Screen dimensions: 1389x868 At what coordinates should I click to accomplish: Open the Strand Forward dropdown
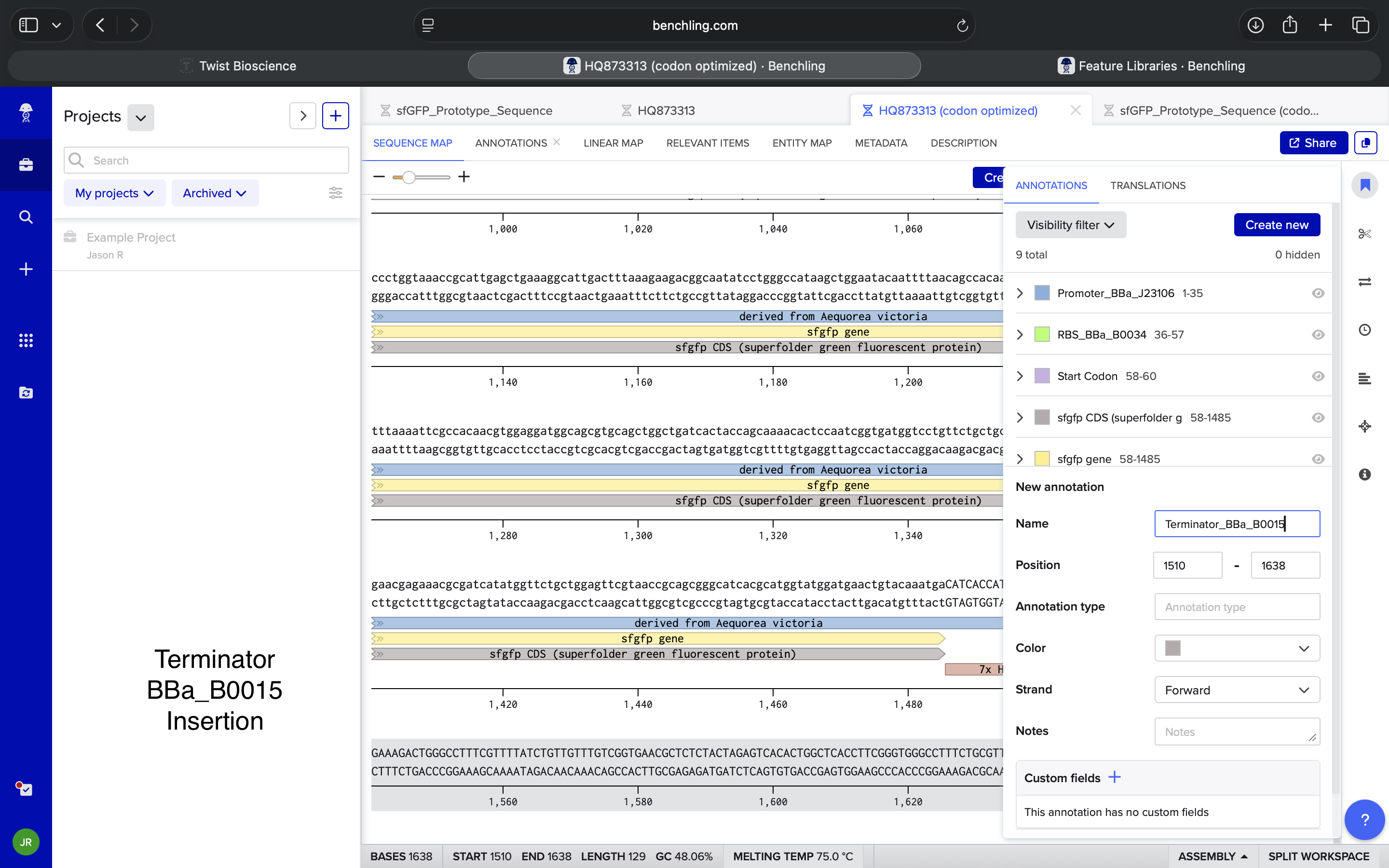pyautogui.click(x=1237, y=690)
